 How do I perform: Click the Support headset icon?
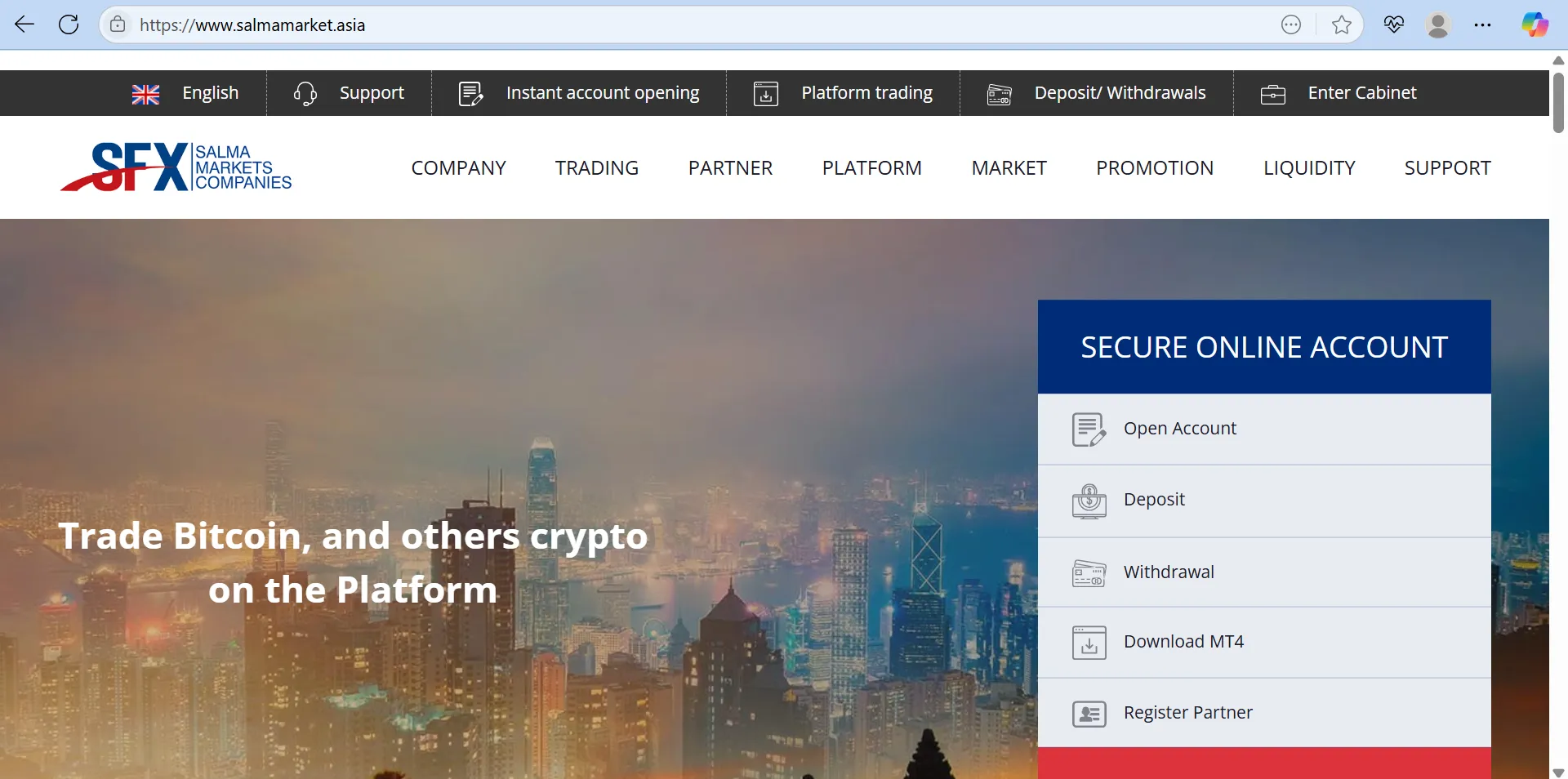pyautogui.click(x=305, y=94)
